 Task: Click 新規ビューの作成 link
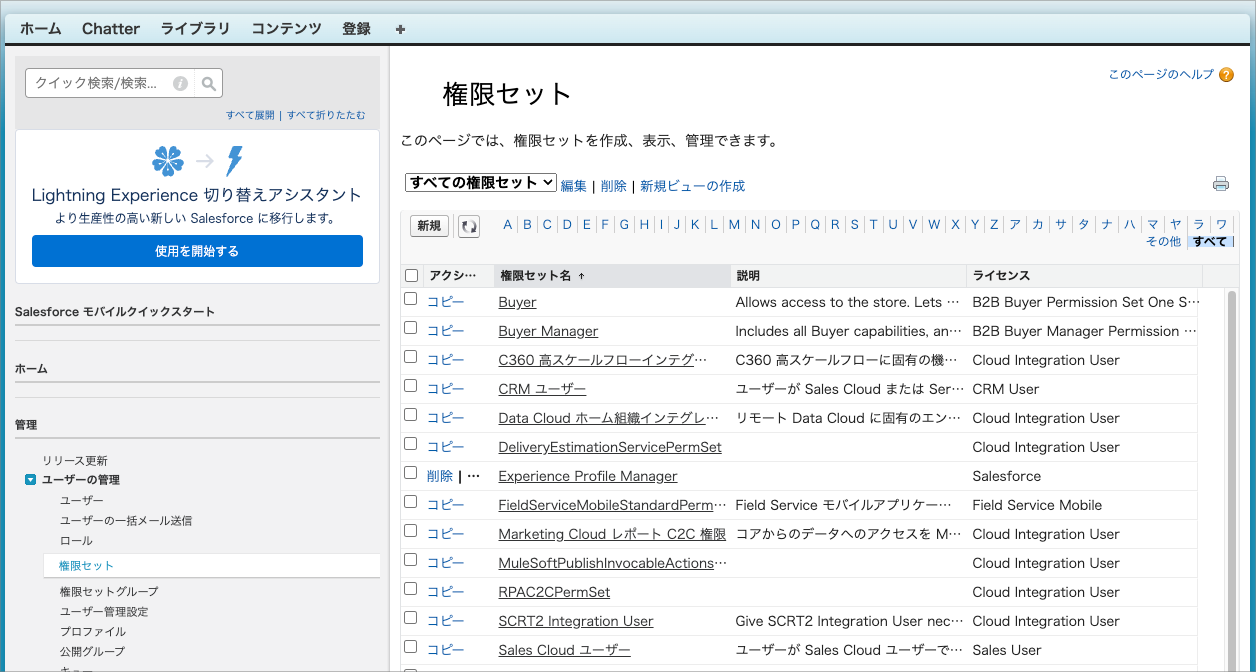point(693,186)
